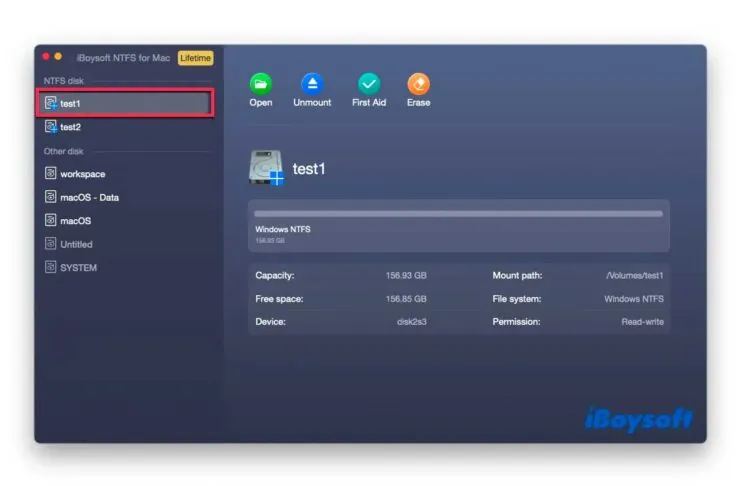Click the iBoysoft NTFS for Mac title
Screen dimensions: 741x486
[123, 58]
